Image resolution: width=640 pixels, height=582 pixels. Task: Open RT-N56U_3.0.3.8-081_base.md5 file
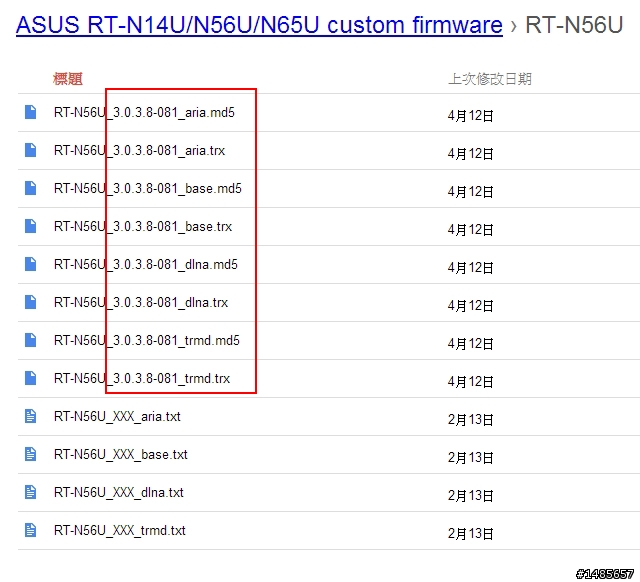(x=148, y=189)
